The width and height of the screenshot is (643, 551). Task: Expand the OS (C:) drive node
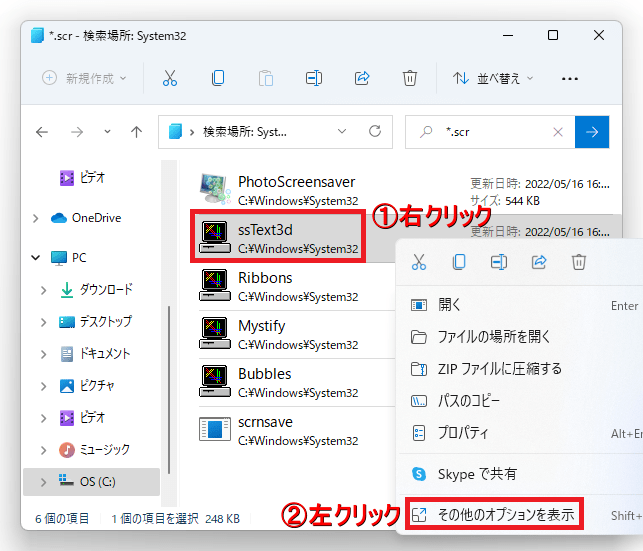coord(43,482)
